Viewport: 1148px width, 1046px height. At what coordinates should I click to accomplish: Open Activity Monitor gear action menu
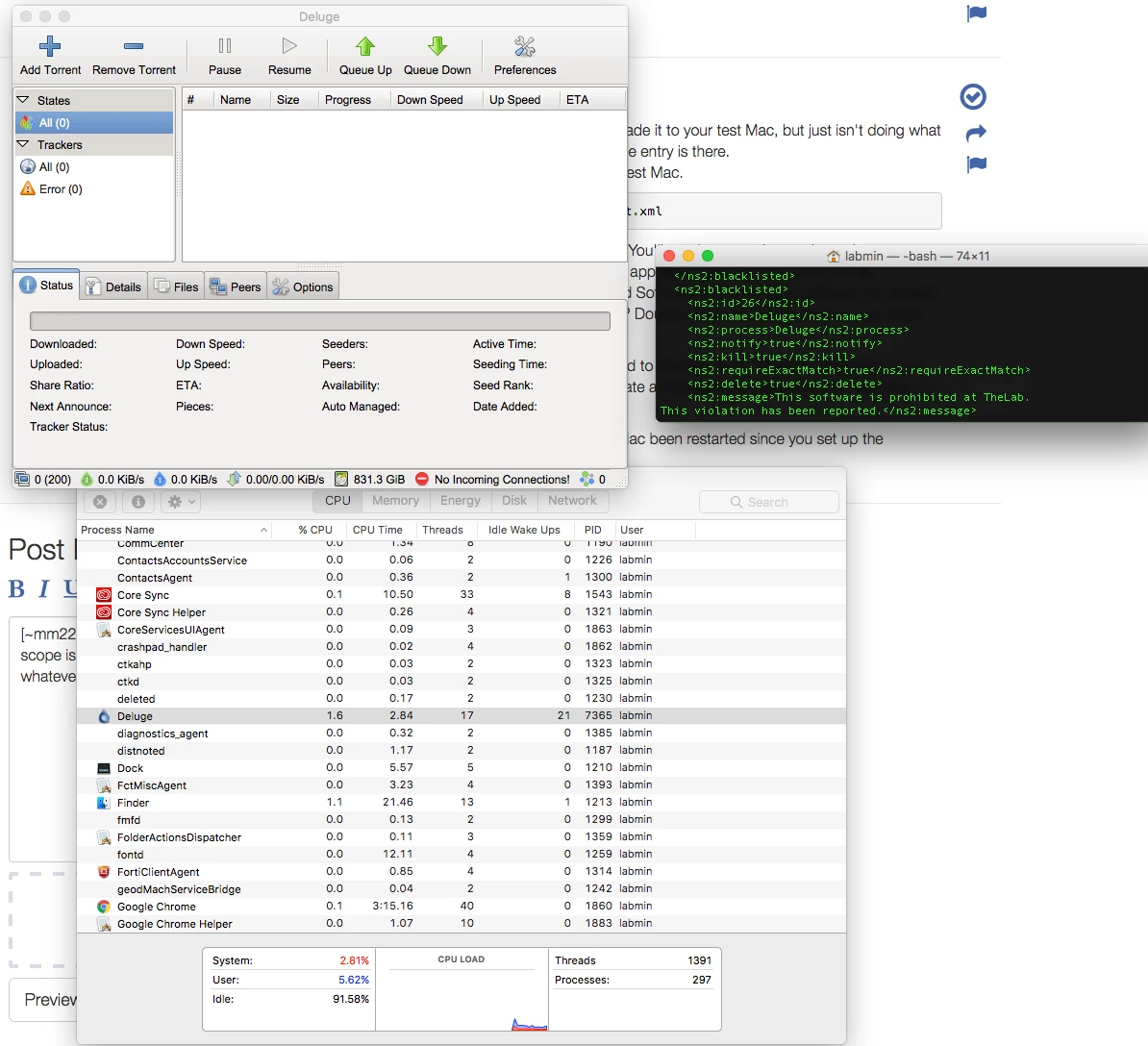(180, 502)
